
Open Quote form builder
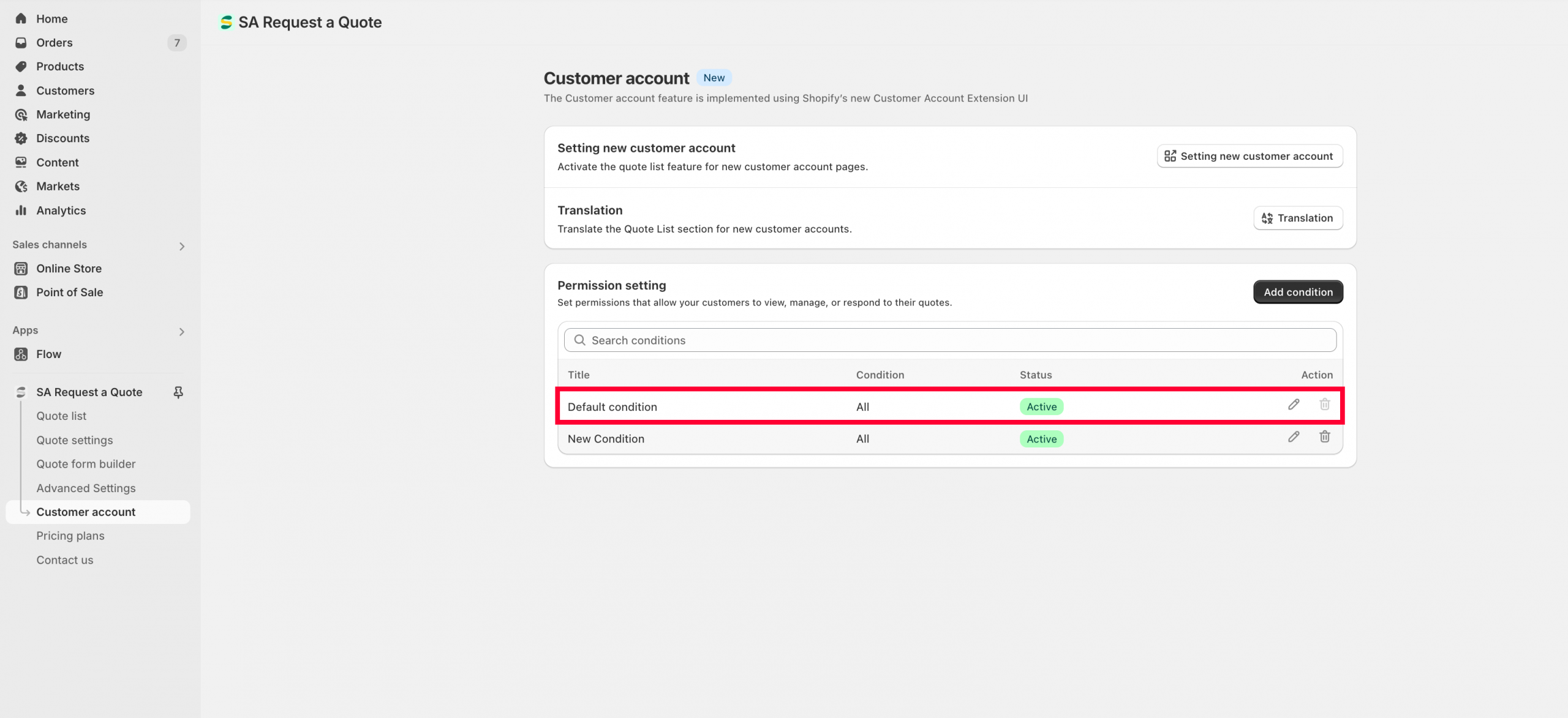coord(86,464)
